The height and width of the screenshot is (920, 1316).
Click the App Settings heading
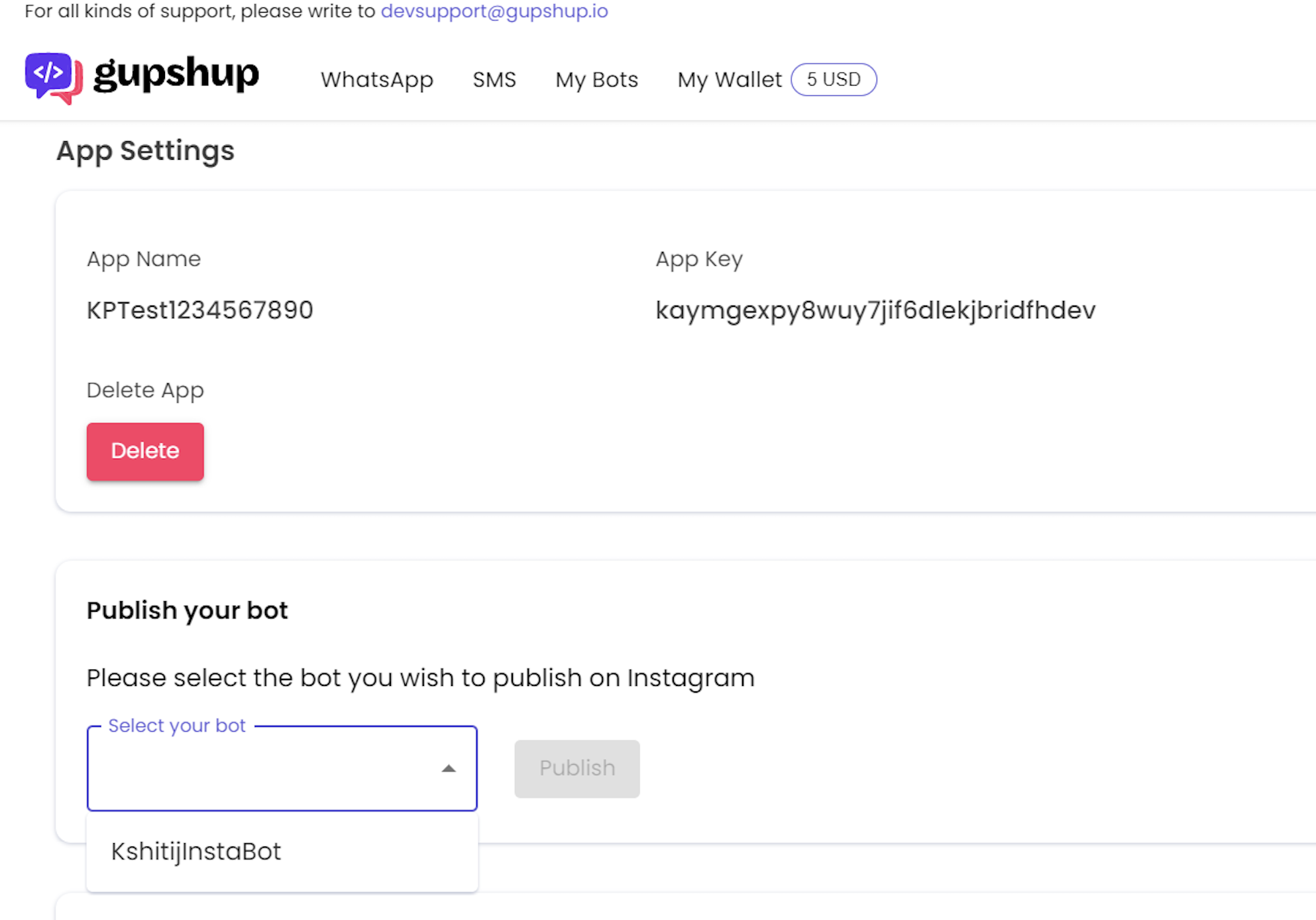145,150
